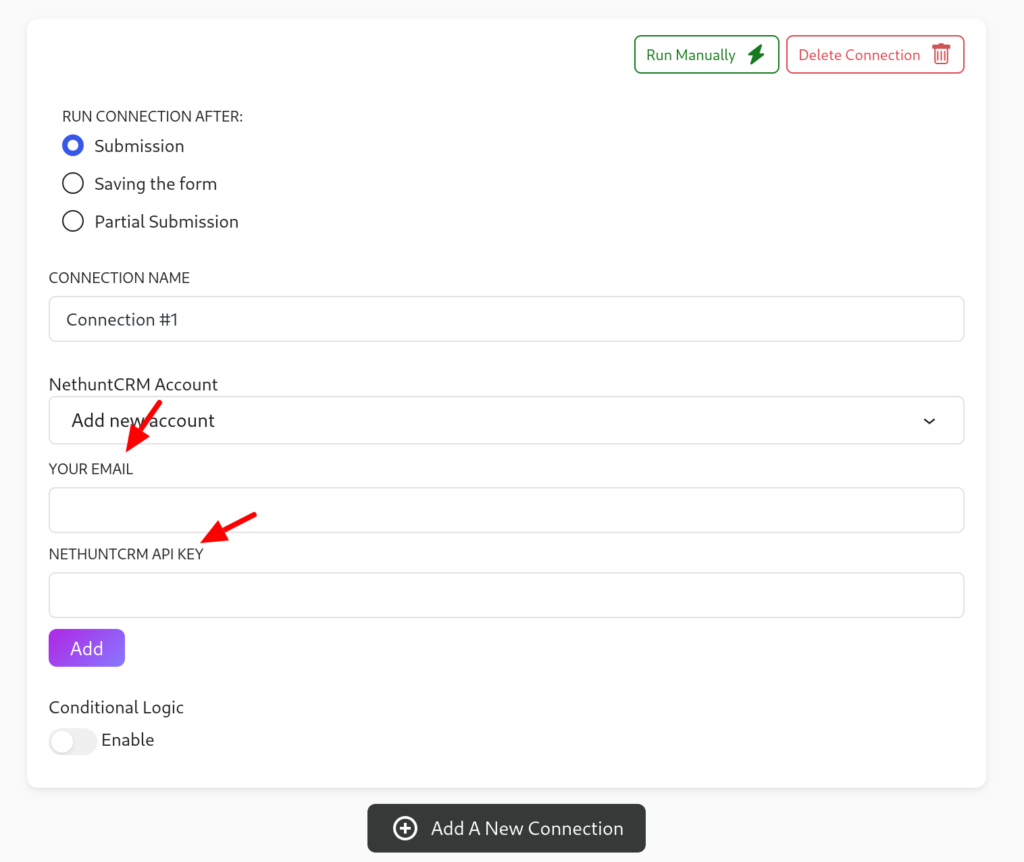Viewport: 1024px width, 862px height.
Task: Click the "RUN CONNECTION AFTER:" label
Action: coord(152,116)
